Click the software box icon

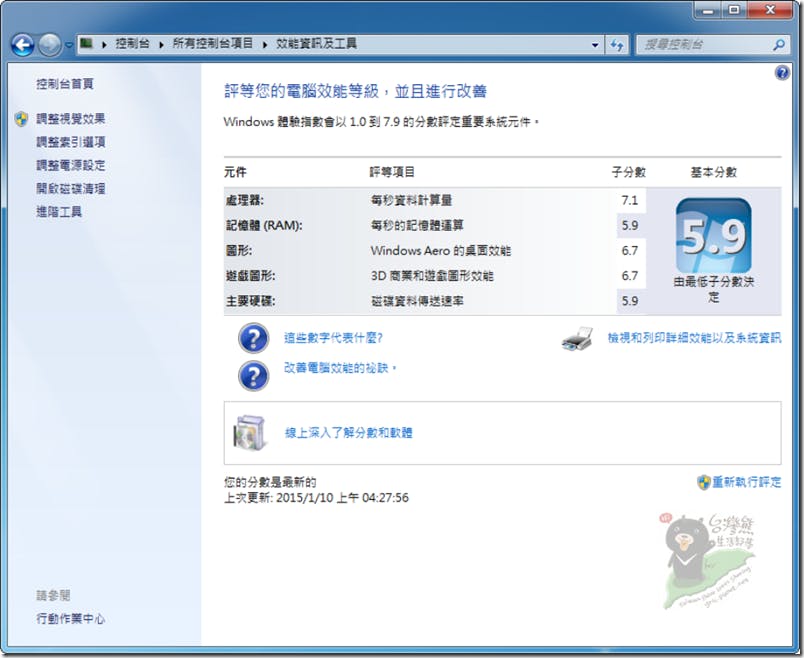click(250, 433)
